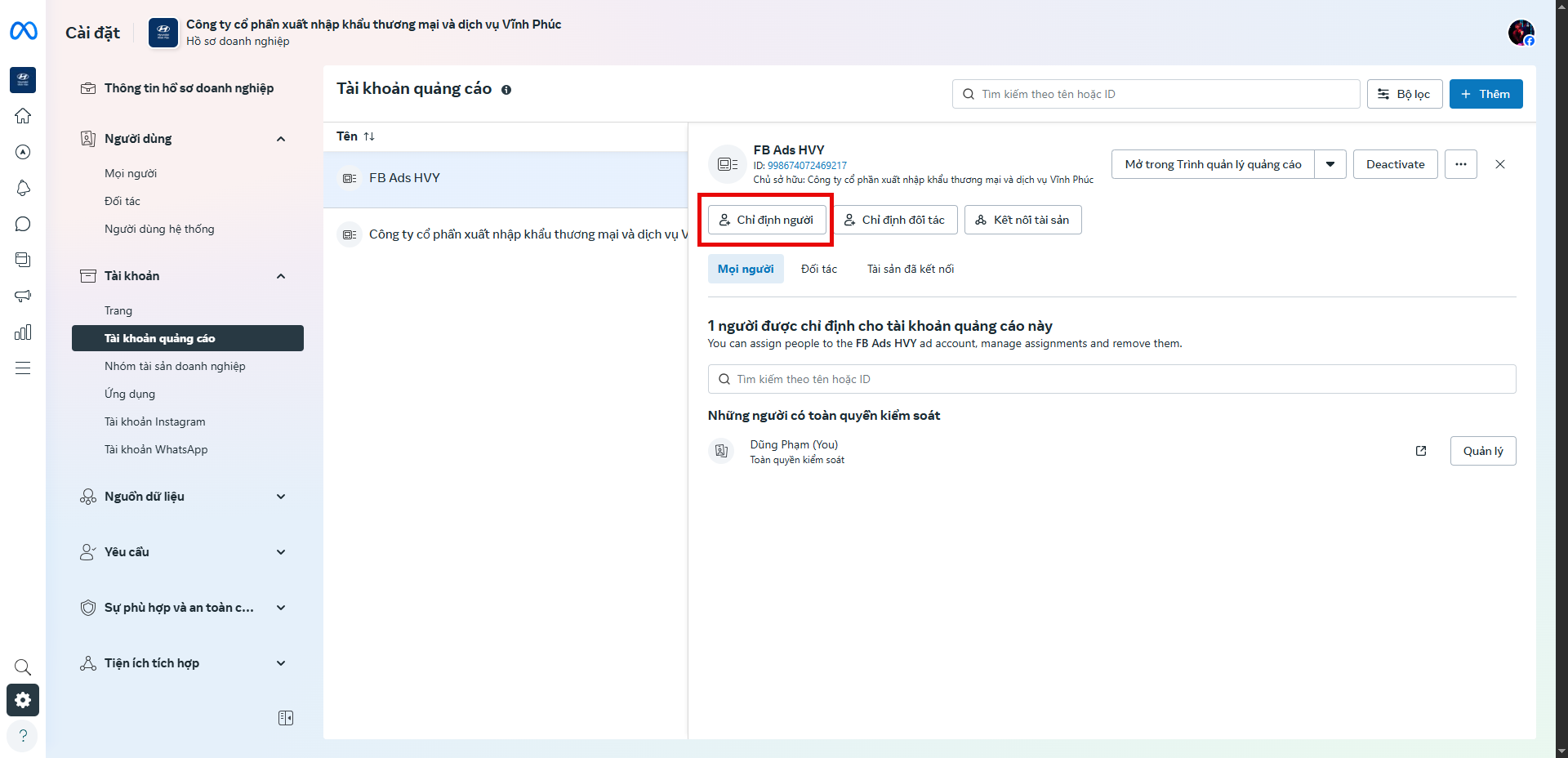Open the bar chart insights icon
Viewport: 1568px width, 758px height.
coord(23,332)
